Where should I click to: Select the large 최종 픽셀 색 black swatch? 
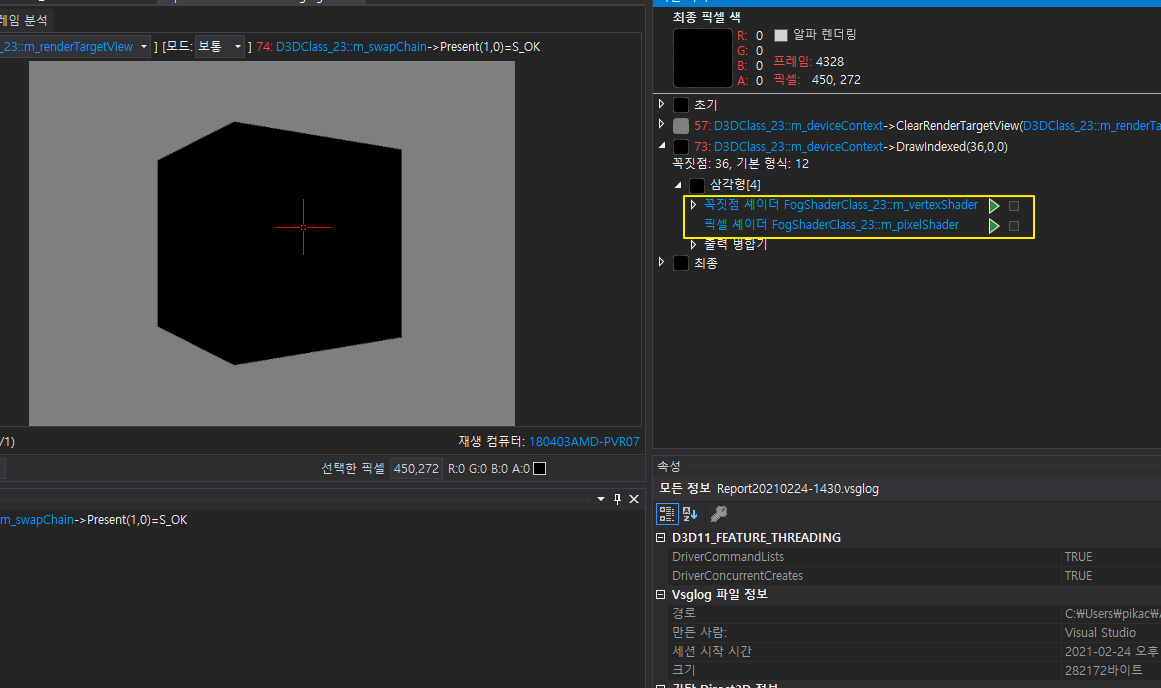tap(702, 58)
